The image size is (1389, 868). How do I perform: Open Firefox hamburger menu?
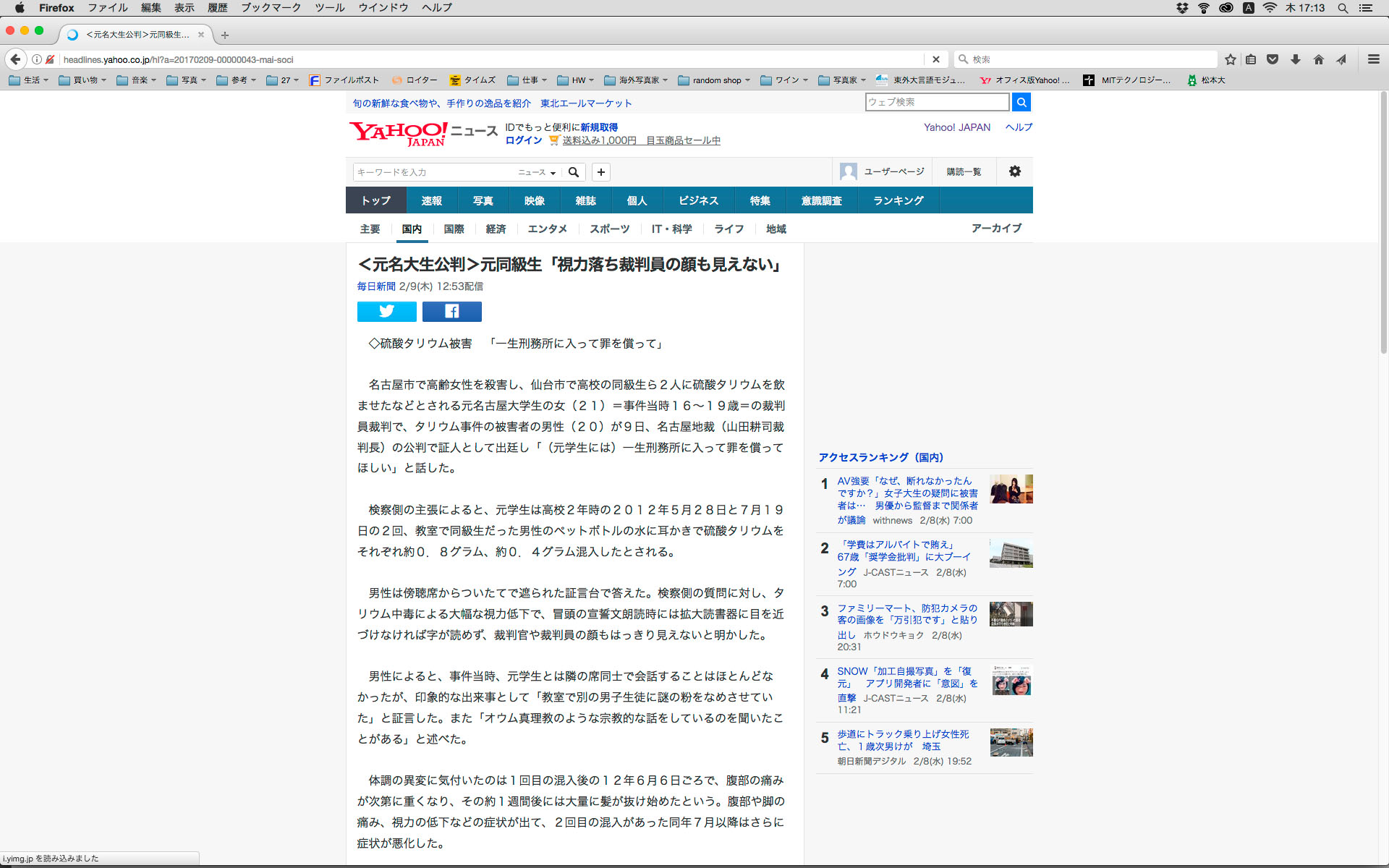1373,59
